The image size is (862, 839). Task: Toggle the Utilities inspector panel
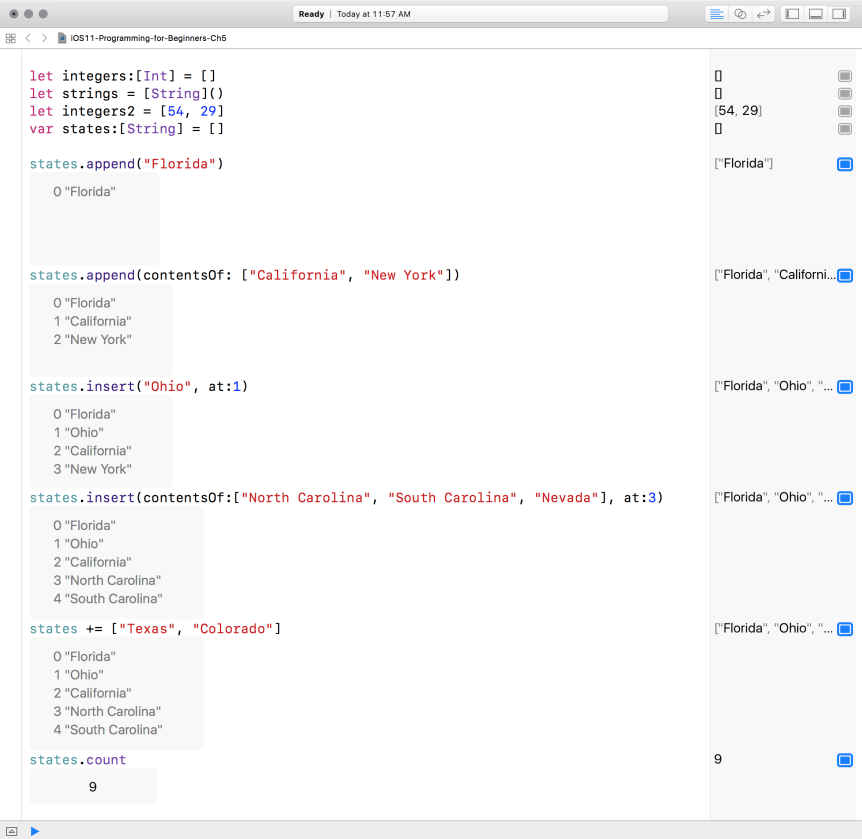[x=840, y=14]
